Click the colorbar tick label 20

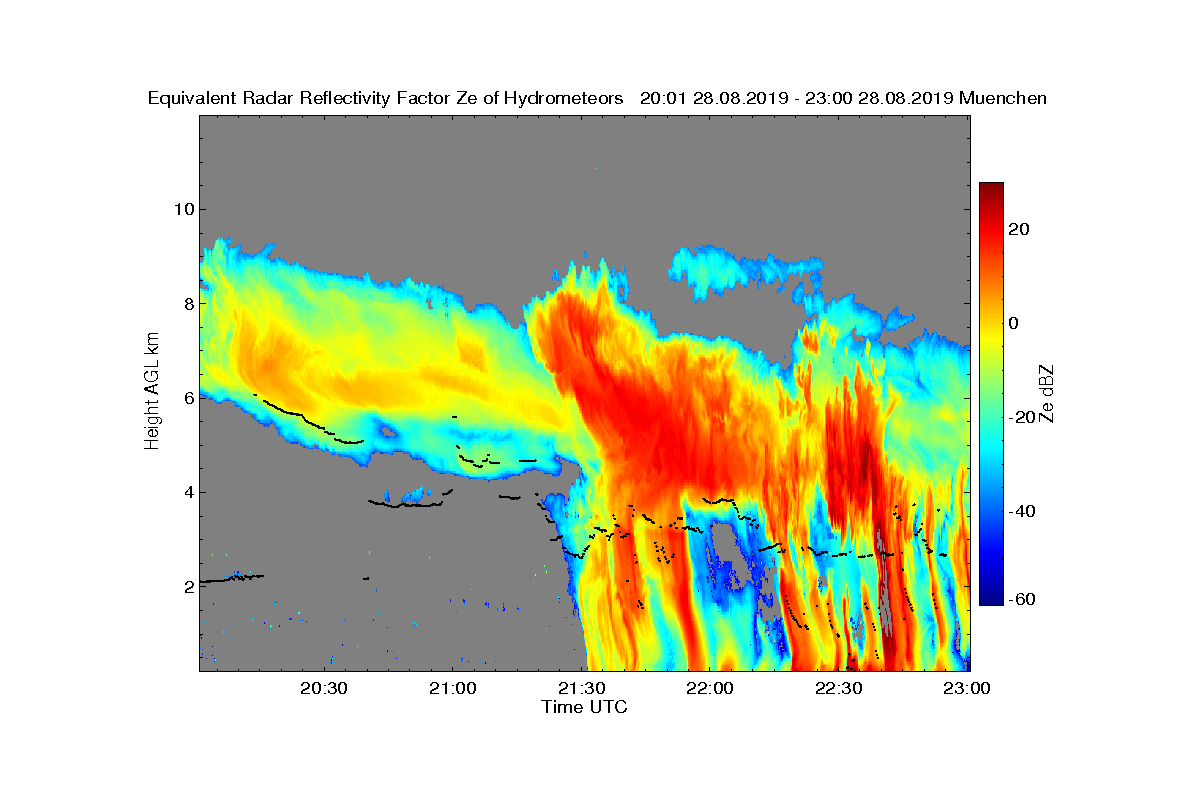click(1020, 229)
